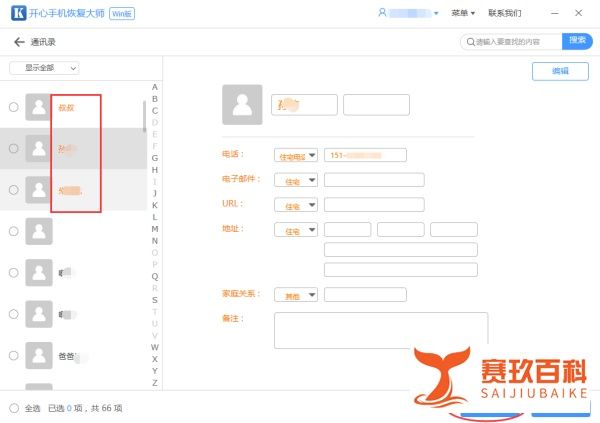Open the 菜单 menu
Image resolution: width=600 pixels, height=423 pixels.
(x=462, y=13)
